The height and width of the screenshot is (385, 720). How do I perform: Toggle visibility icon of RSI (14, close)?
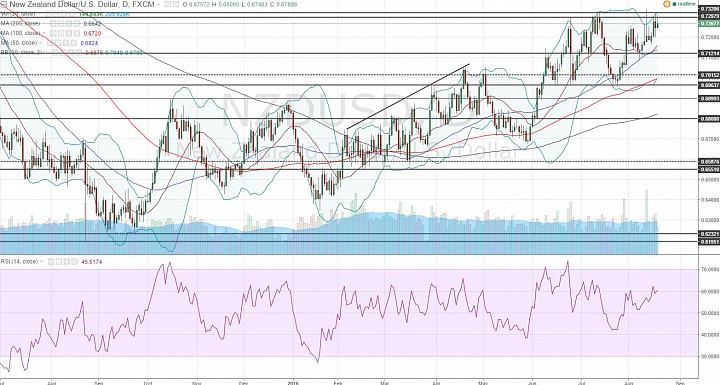(x=51, y=262)
